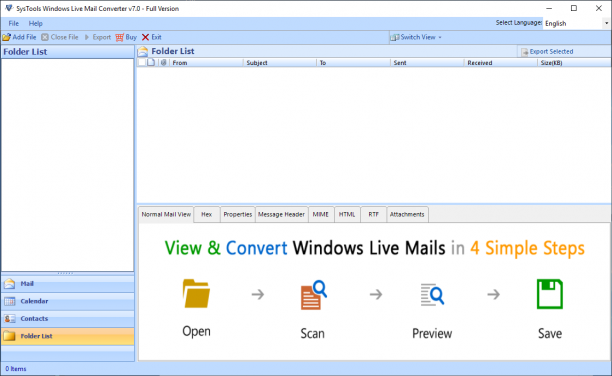Click the Export Selected icon
Screen dimensions: 612x376
pyautogui.click(x=525, y=52)
